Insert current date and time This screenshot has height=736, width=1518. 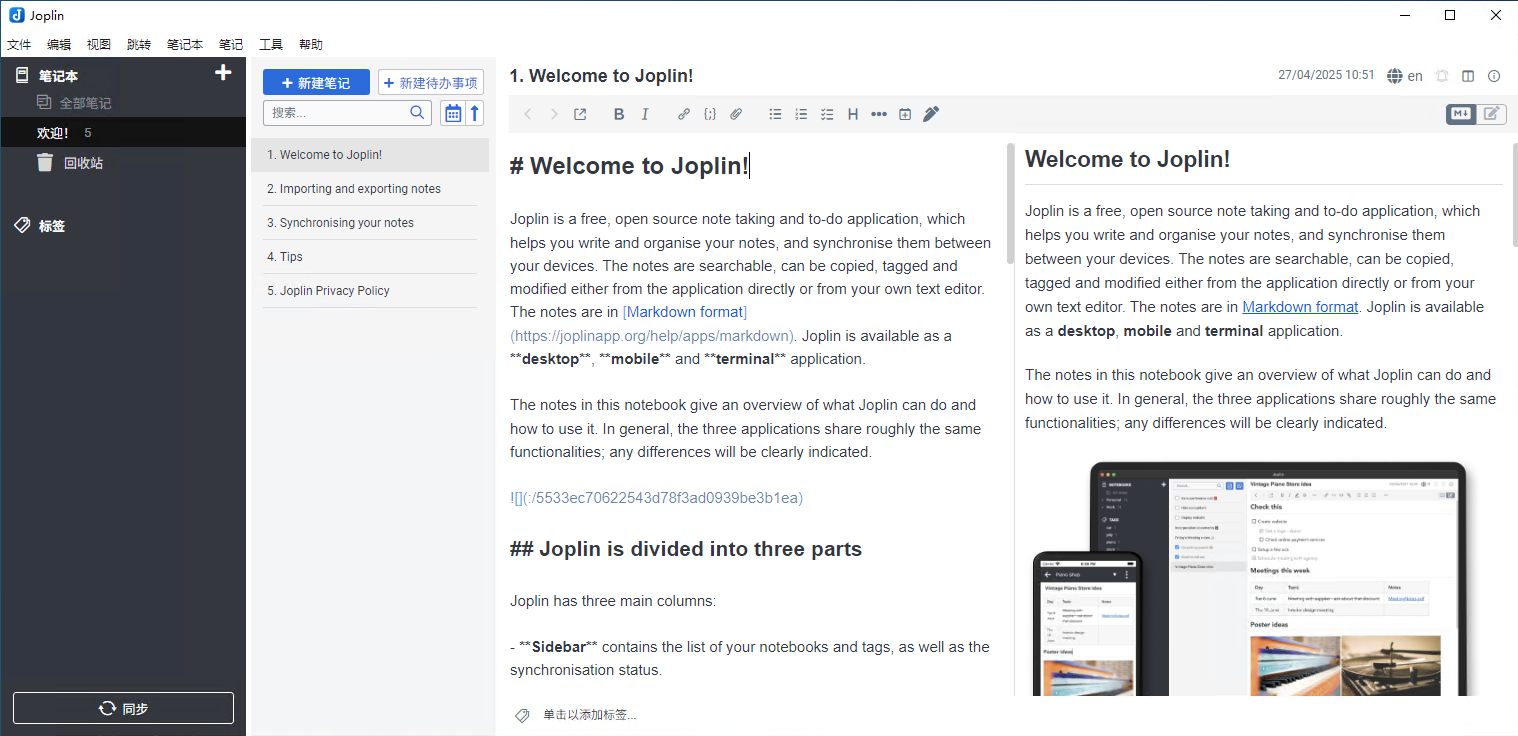click(x=905, y=114)
